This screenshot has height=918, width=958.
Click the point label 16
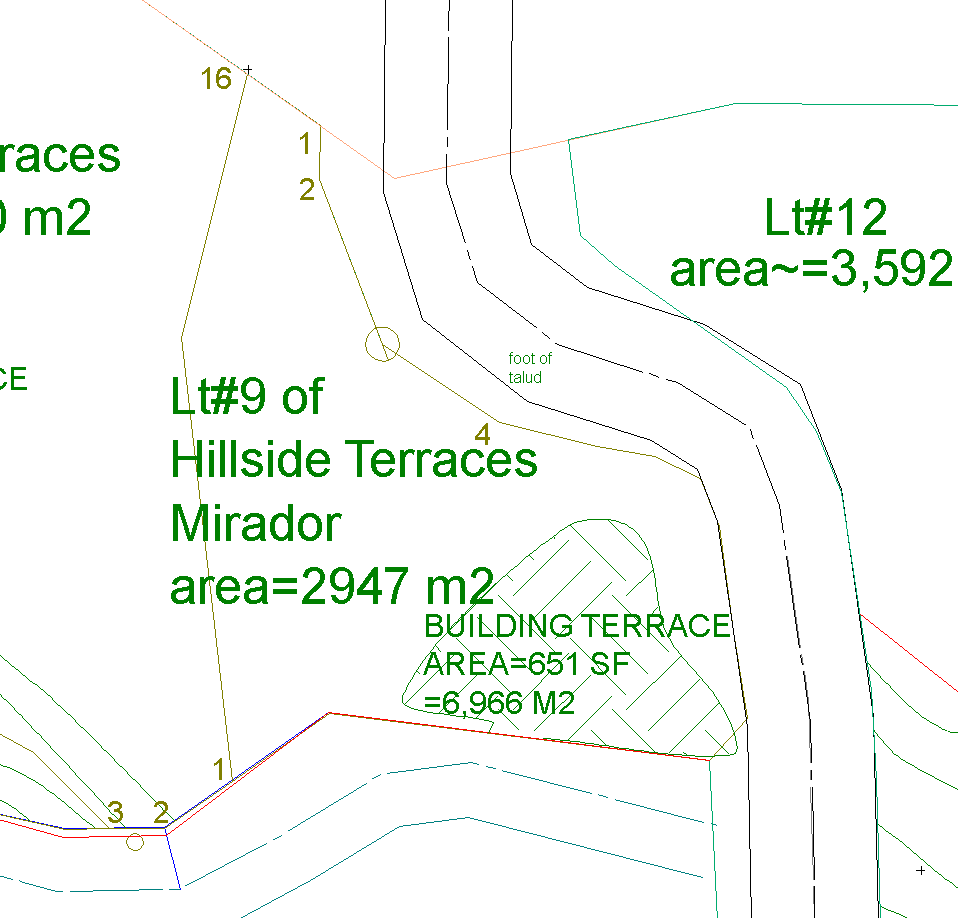[x=216, y=78]
